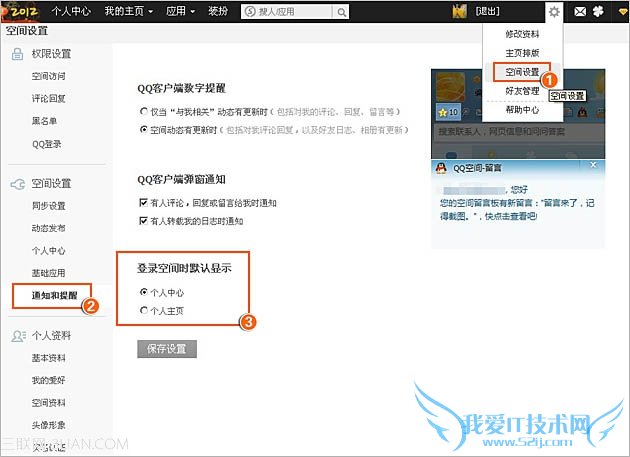Open 头像形象 in sidebar
630x457 pixels.
[49, 425]
